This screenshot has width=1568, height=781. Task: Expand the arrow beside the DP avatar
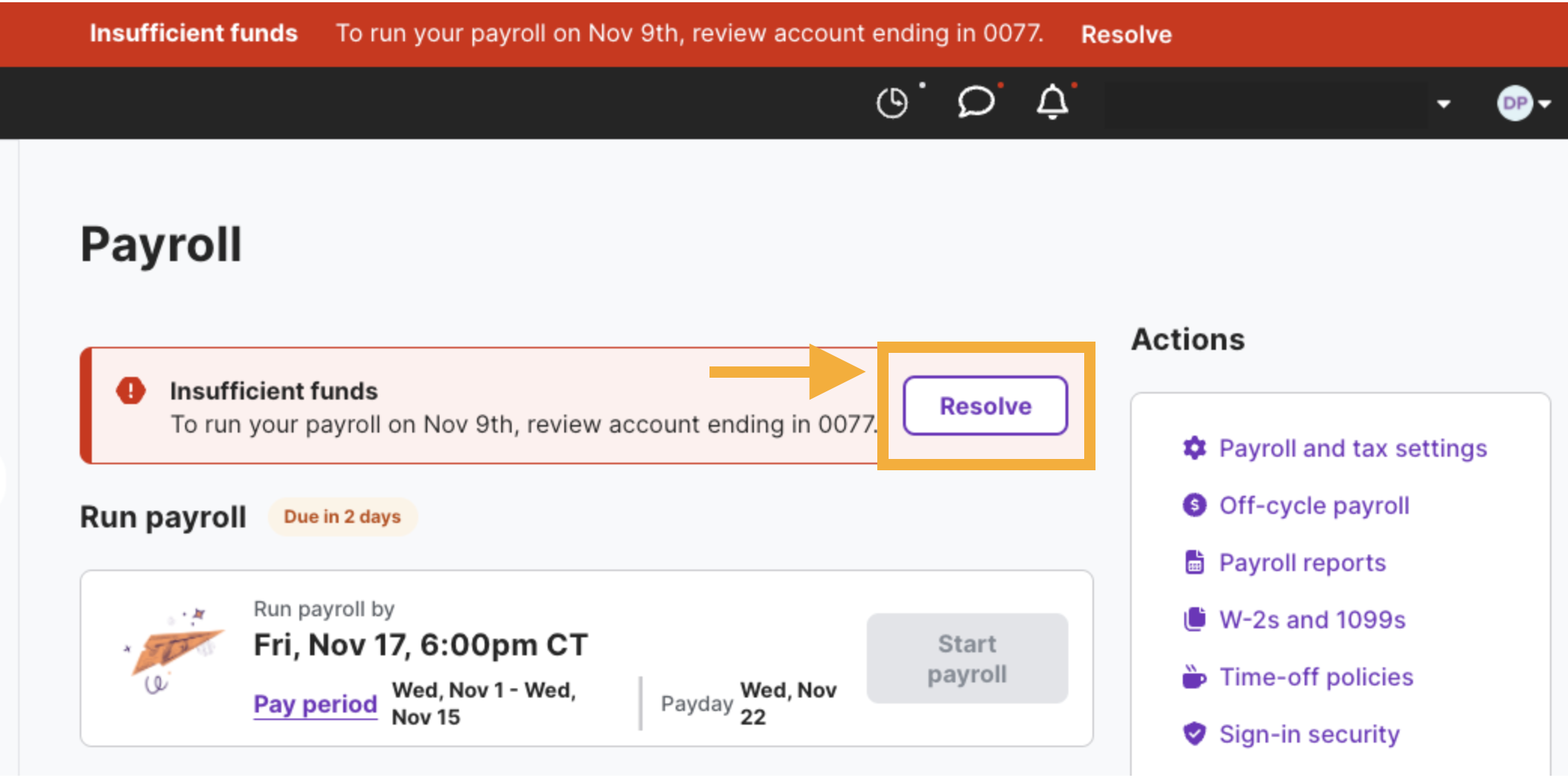click(x=1545, y=104)
